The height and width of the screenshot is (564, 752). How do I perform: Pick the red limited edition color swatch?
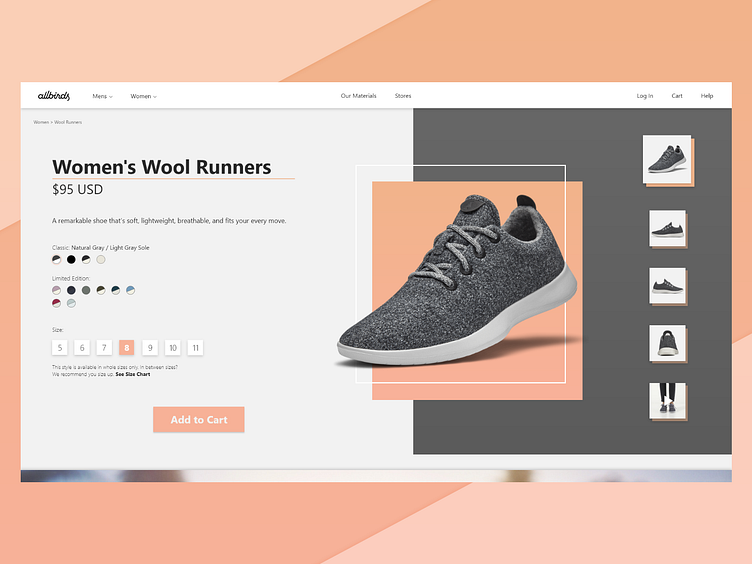click(x=56, y=303)
